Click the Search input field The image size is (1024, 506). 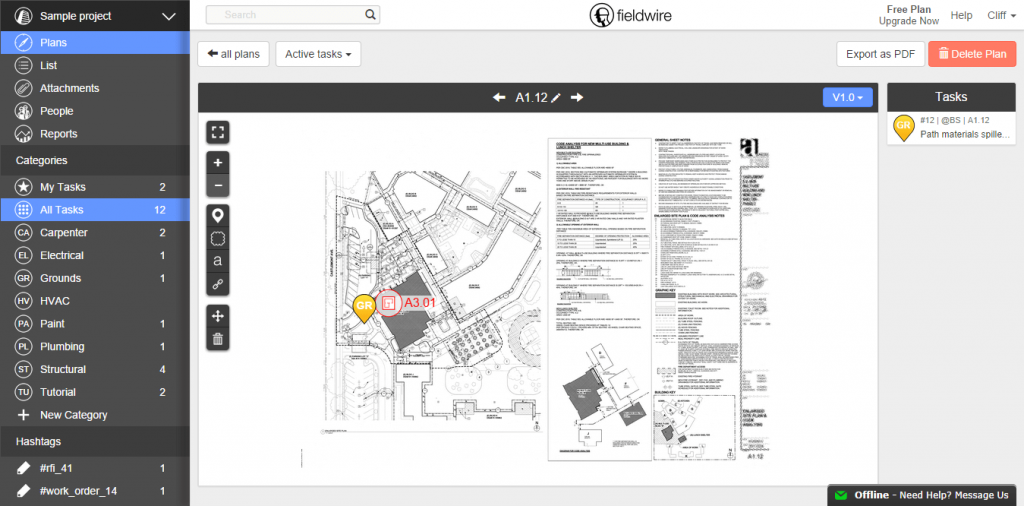pos(292,15)
